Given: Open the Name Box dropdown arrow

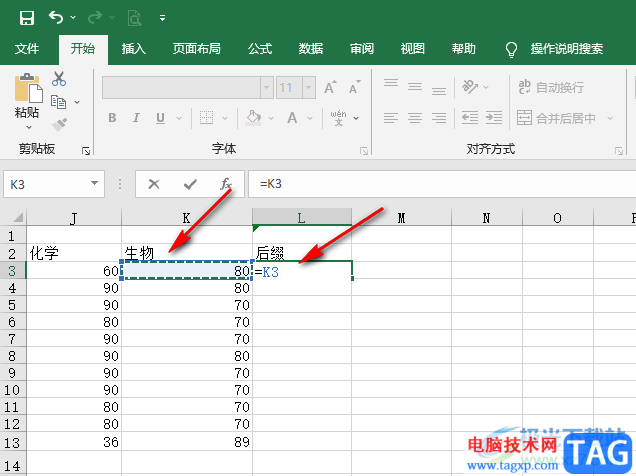Looking at the screenshot, I should click(x=95, y=183).
